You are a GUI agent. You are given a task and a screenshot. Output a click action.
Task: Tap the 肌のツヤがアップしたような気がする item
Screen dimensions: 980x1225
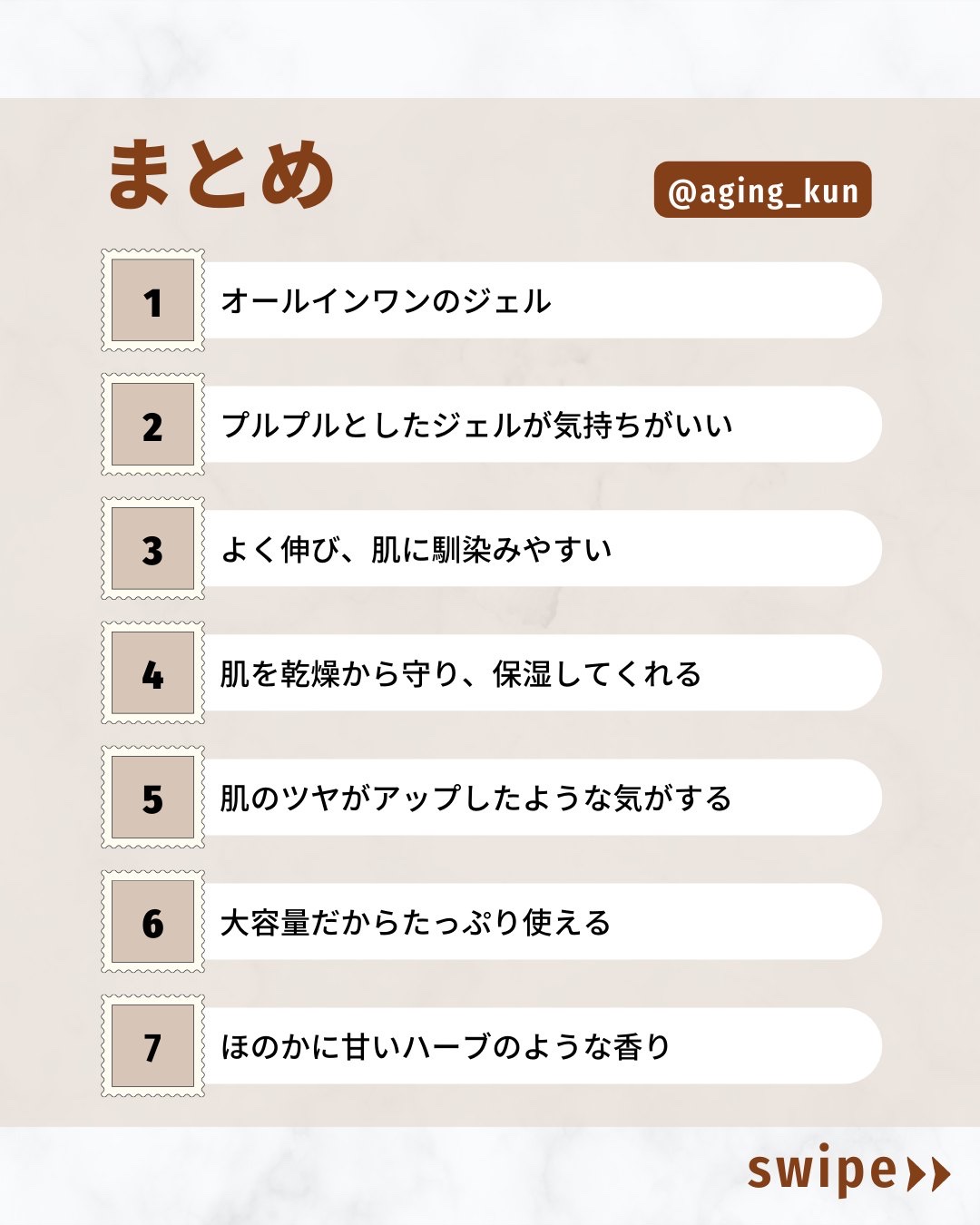541,798
